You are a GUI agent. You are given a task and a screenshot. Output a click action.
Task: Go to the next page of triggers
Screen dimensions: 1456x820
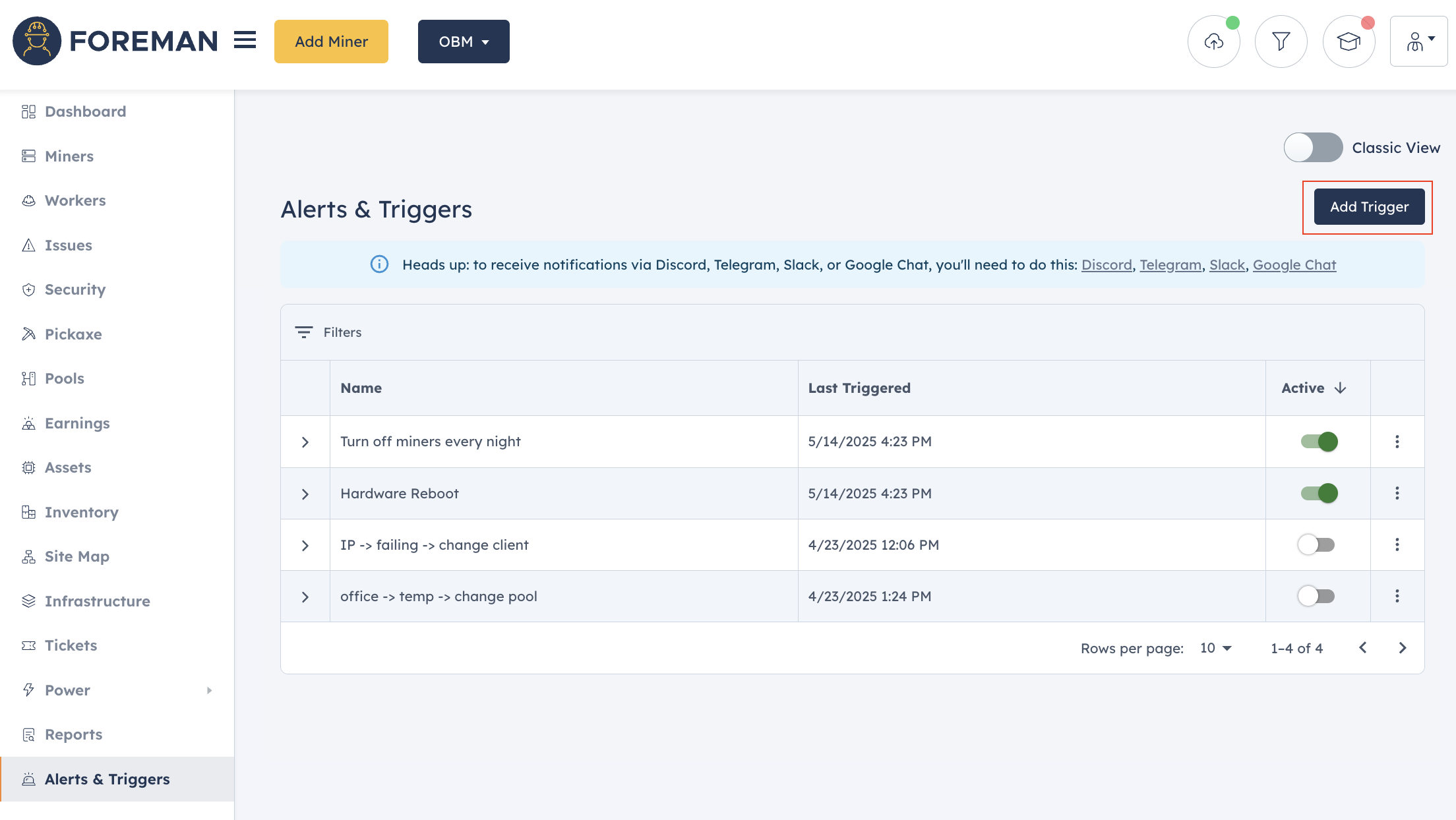[1403, 648]
